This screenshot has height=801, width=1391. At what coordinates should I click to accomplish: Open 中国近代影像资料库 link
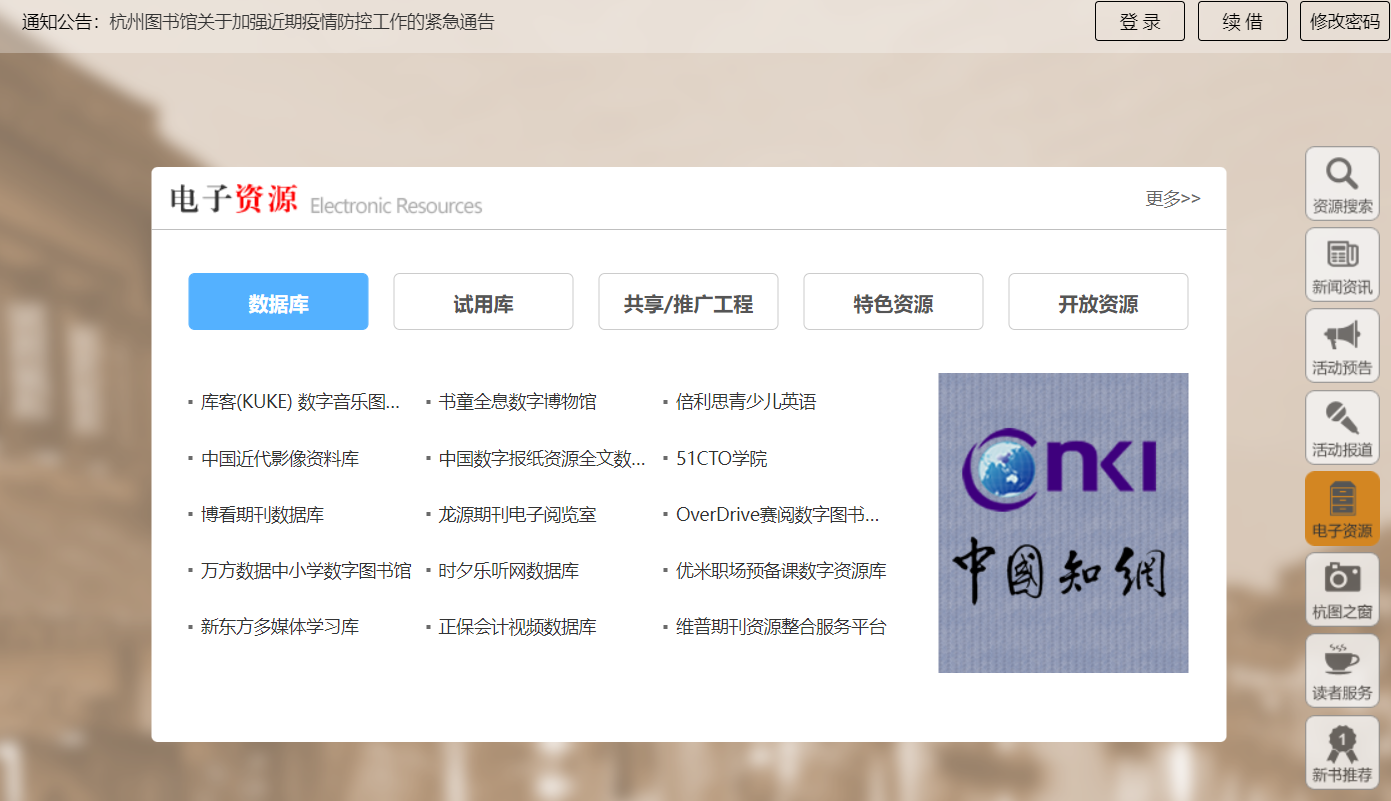tap(280, 459)
